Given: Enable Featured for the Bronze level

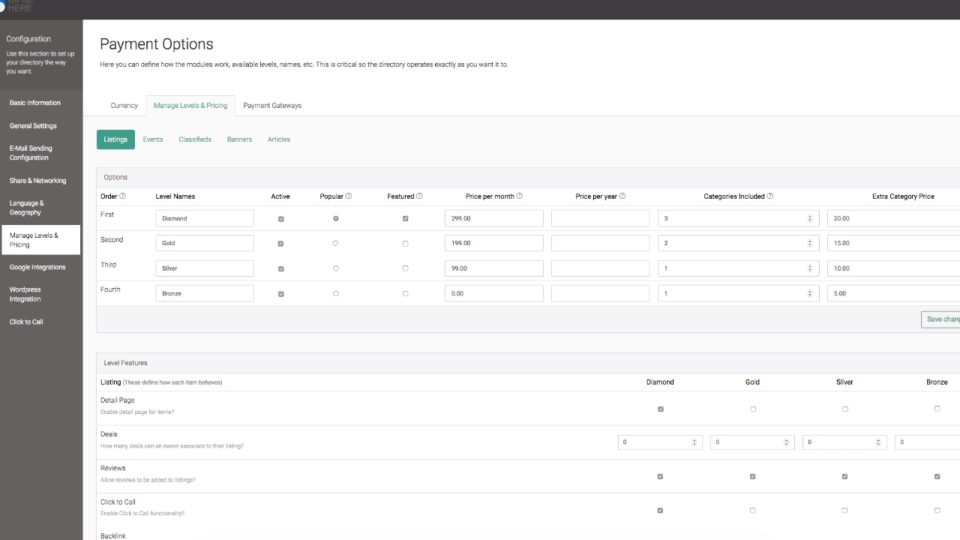Looking at the screenshot, I should [405, 293].
